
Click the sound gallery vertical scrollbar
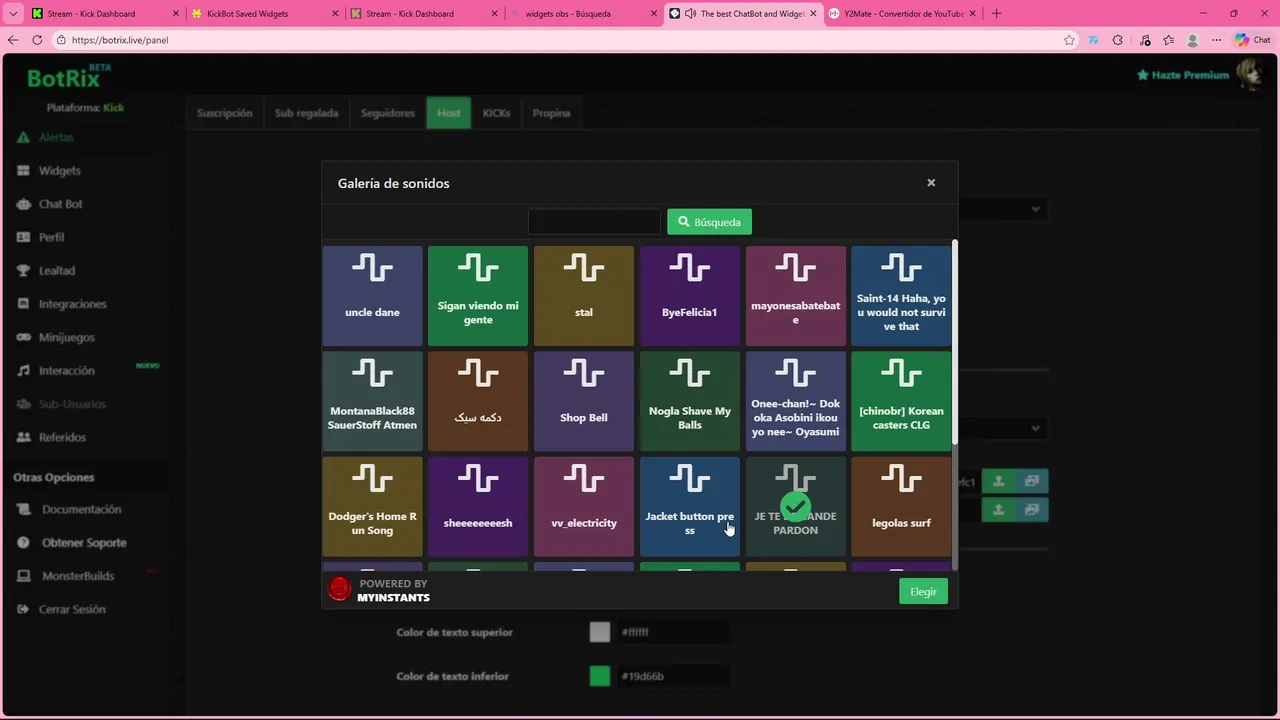point(955,340)
